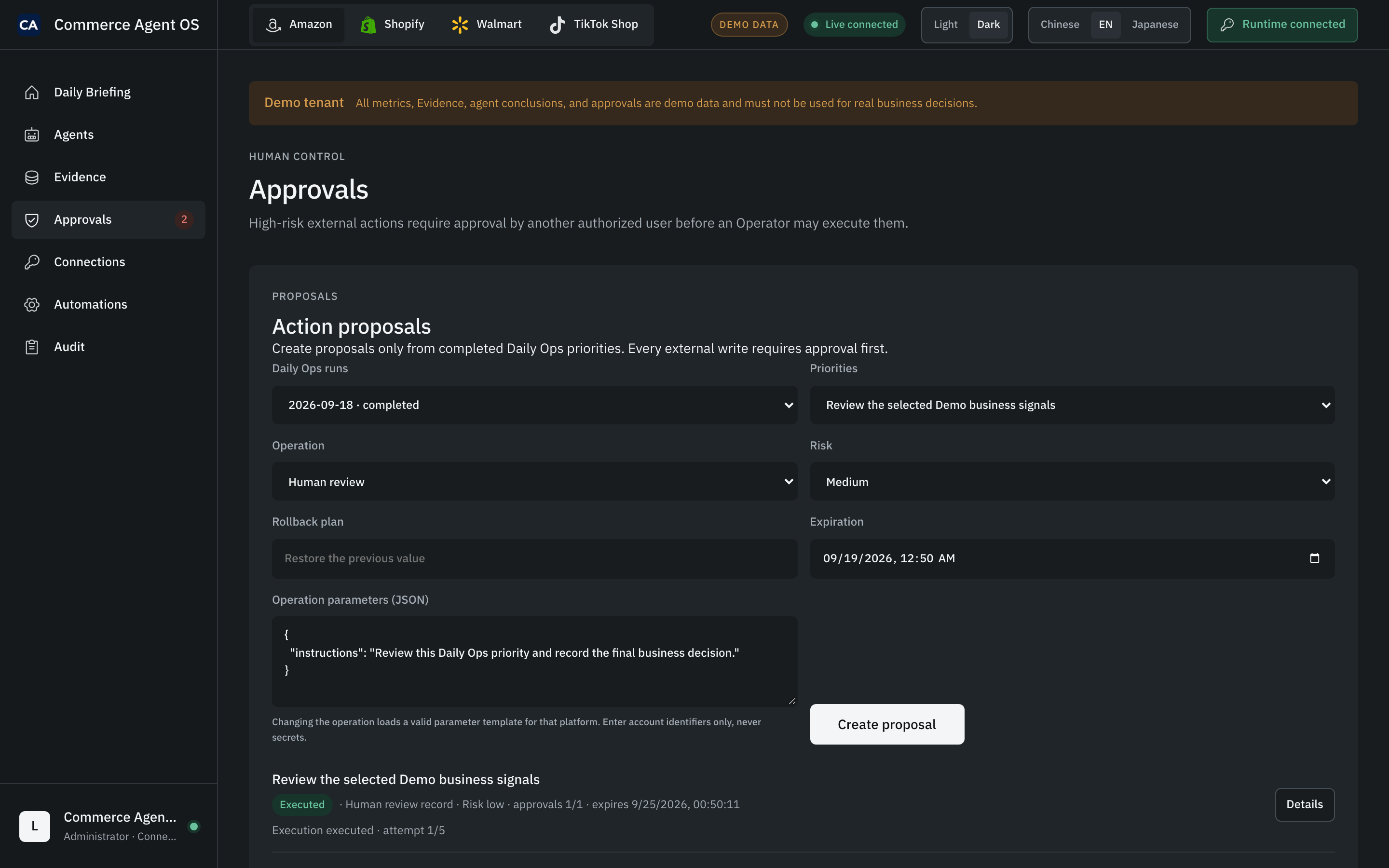Click Create proposal button

coord(887,724)
